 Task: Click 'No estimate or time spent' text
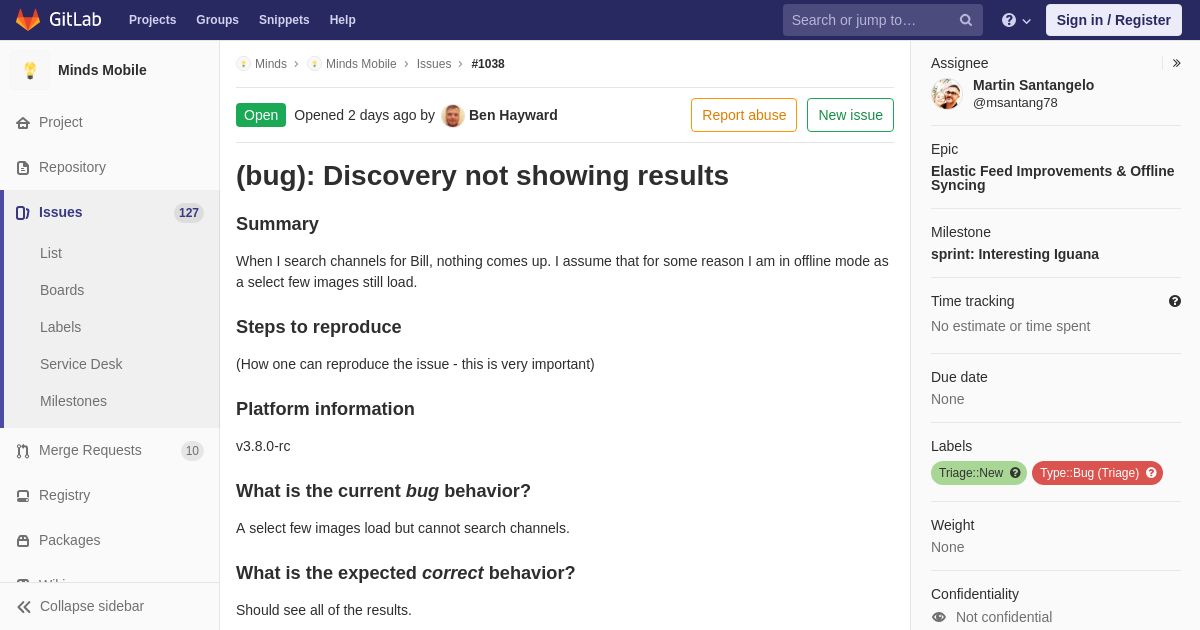pyautogui.click(x=1010, y=326)
